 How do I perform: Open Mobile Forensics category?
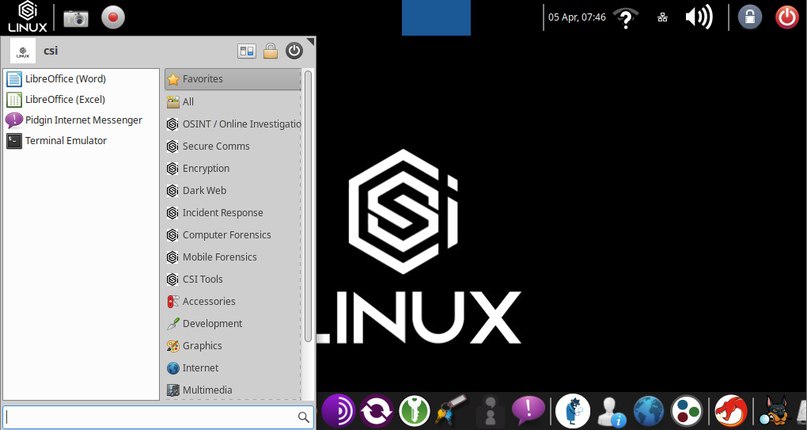coord(233,257)
